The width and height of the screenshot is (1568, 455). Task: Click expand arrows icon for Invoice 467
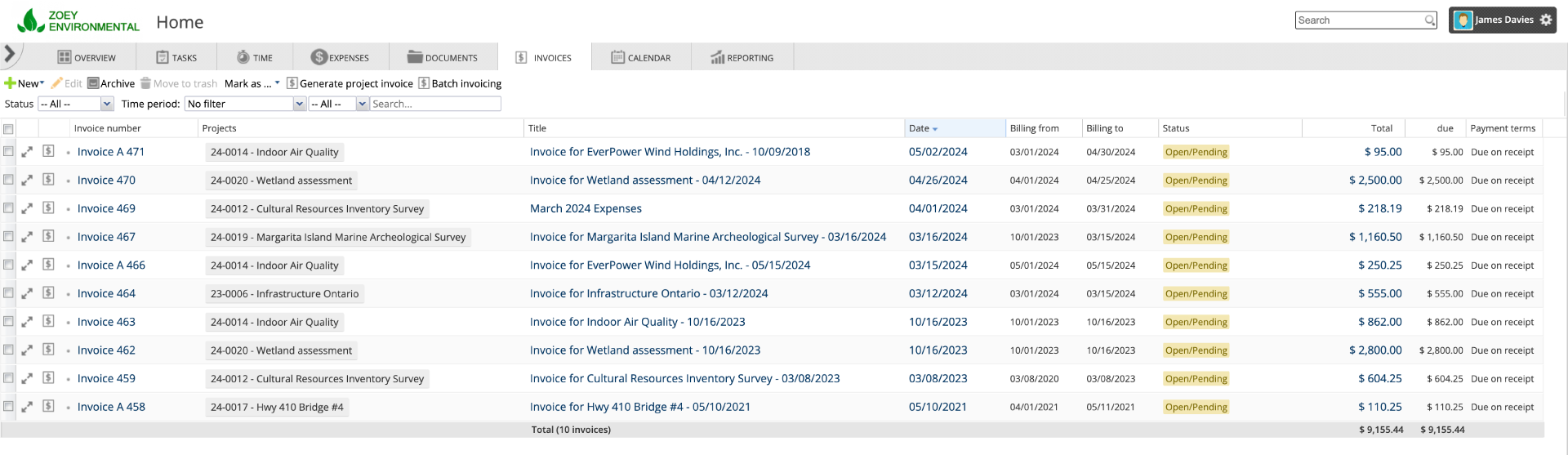[27, 237]
